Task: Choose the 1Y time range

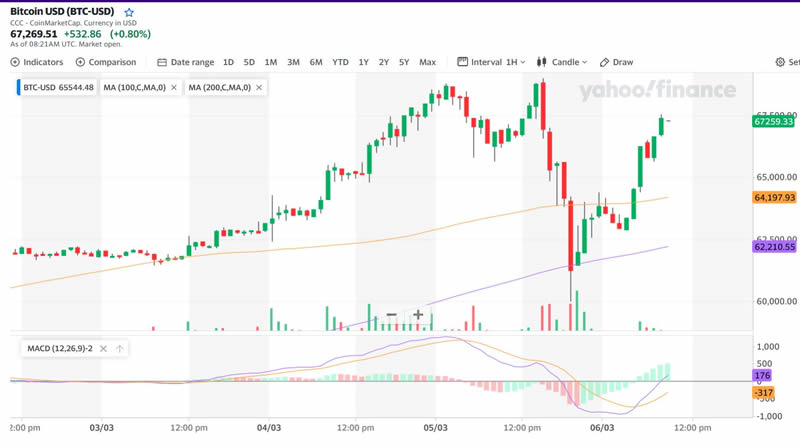Action: (x=364, y=62)
